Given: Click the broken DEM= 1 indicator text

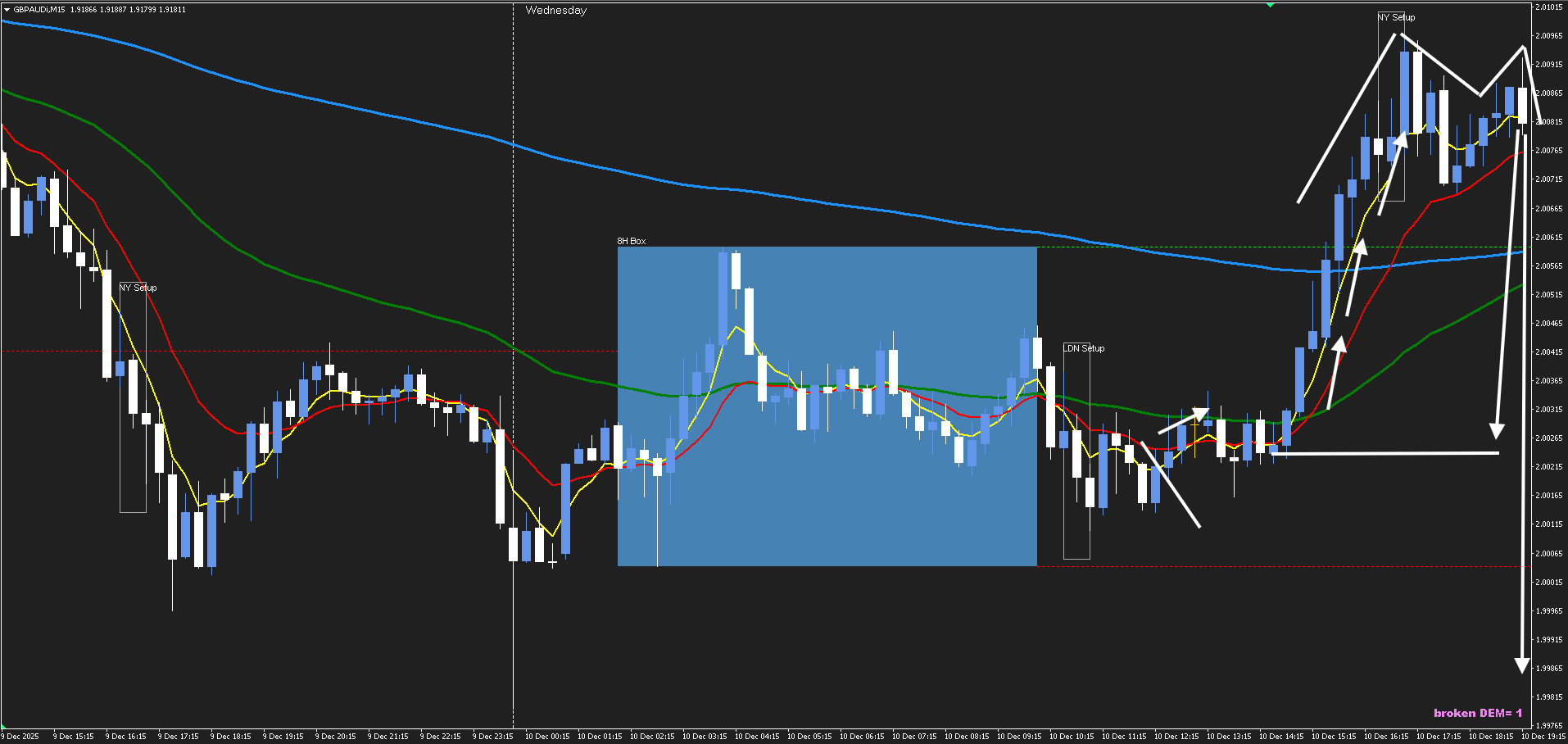Looking at the screenshot, I should [x=1477, y=713].
